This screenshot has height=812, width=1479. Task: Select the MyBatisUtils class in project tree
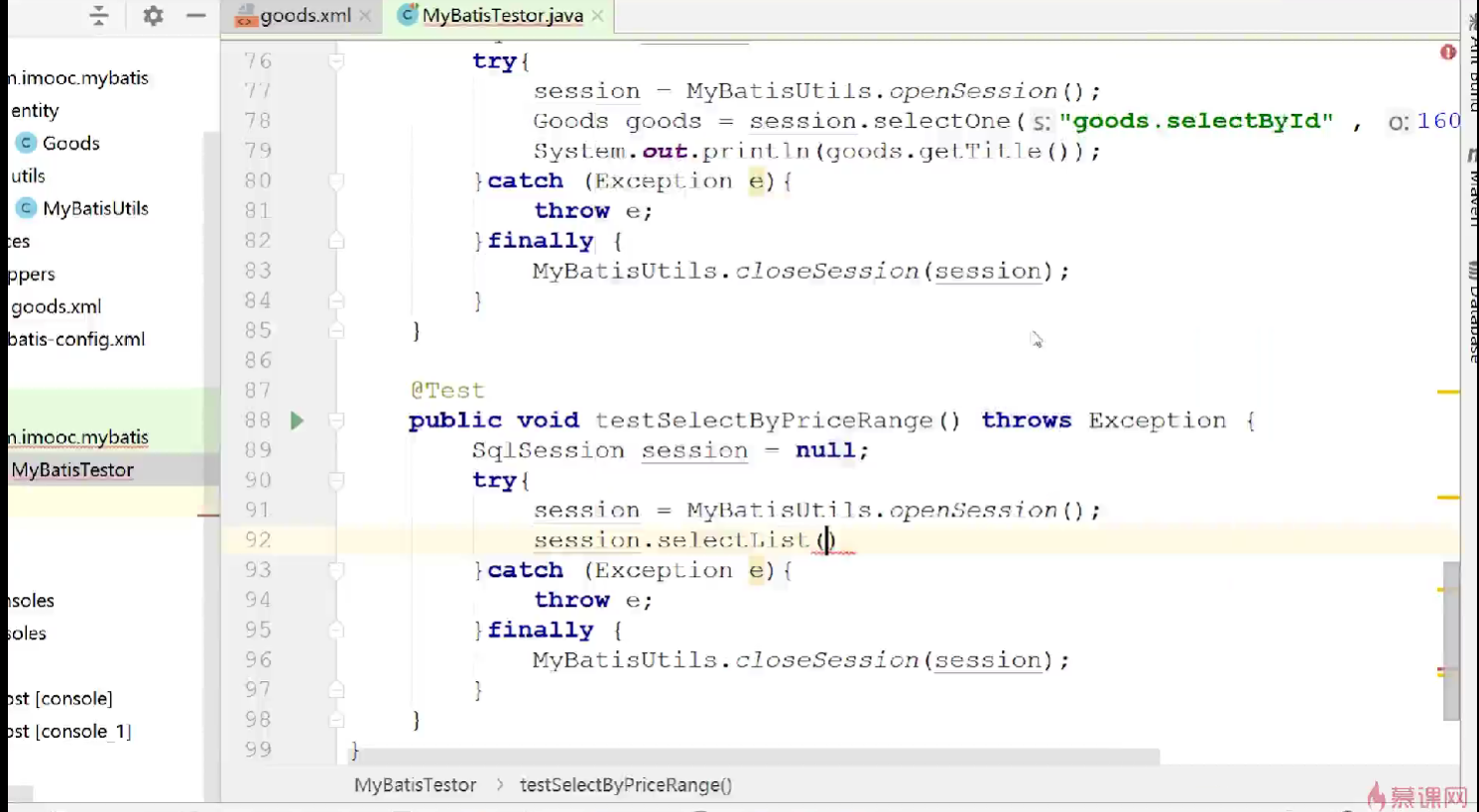(x=95, y=208)
